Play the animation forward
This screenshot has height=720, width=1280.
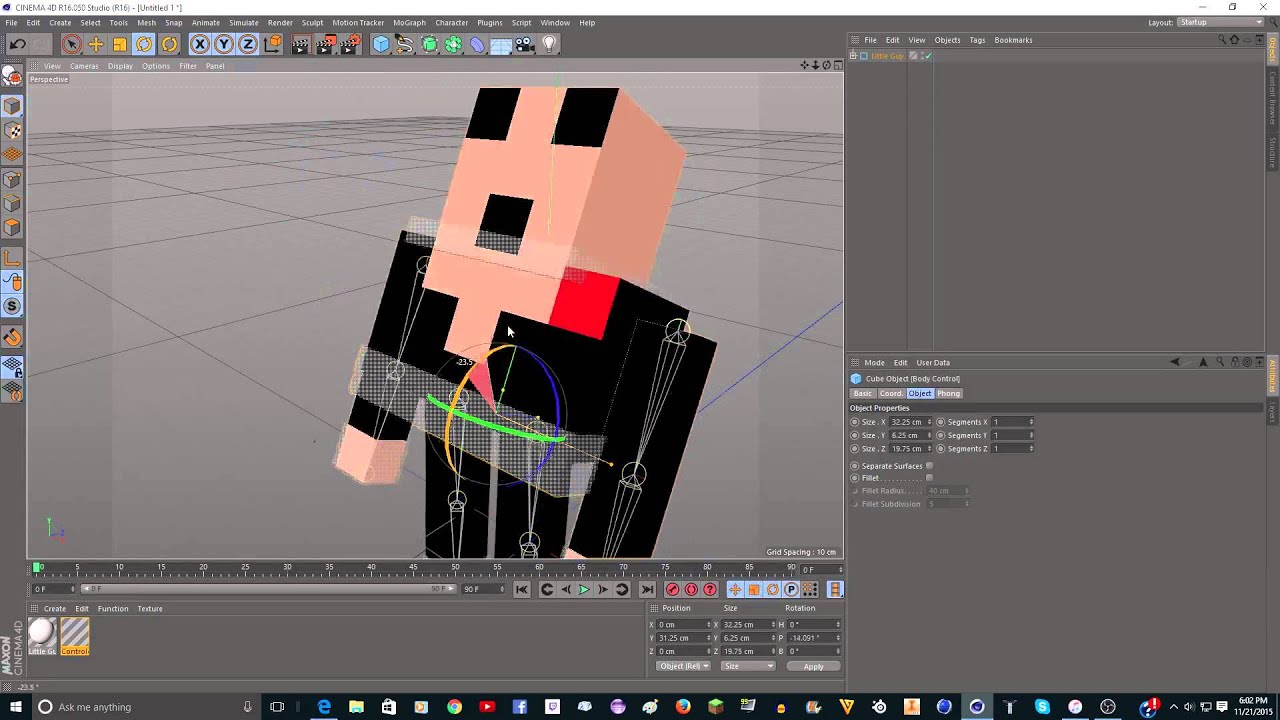[584, 590]
